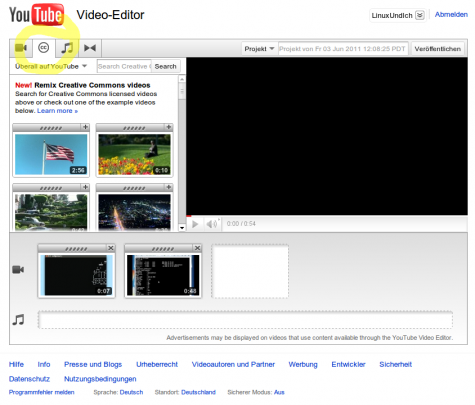Open the Projekt dropdown menu
This screenshot has height=405, width=475.
[259, 49]
